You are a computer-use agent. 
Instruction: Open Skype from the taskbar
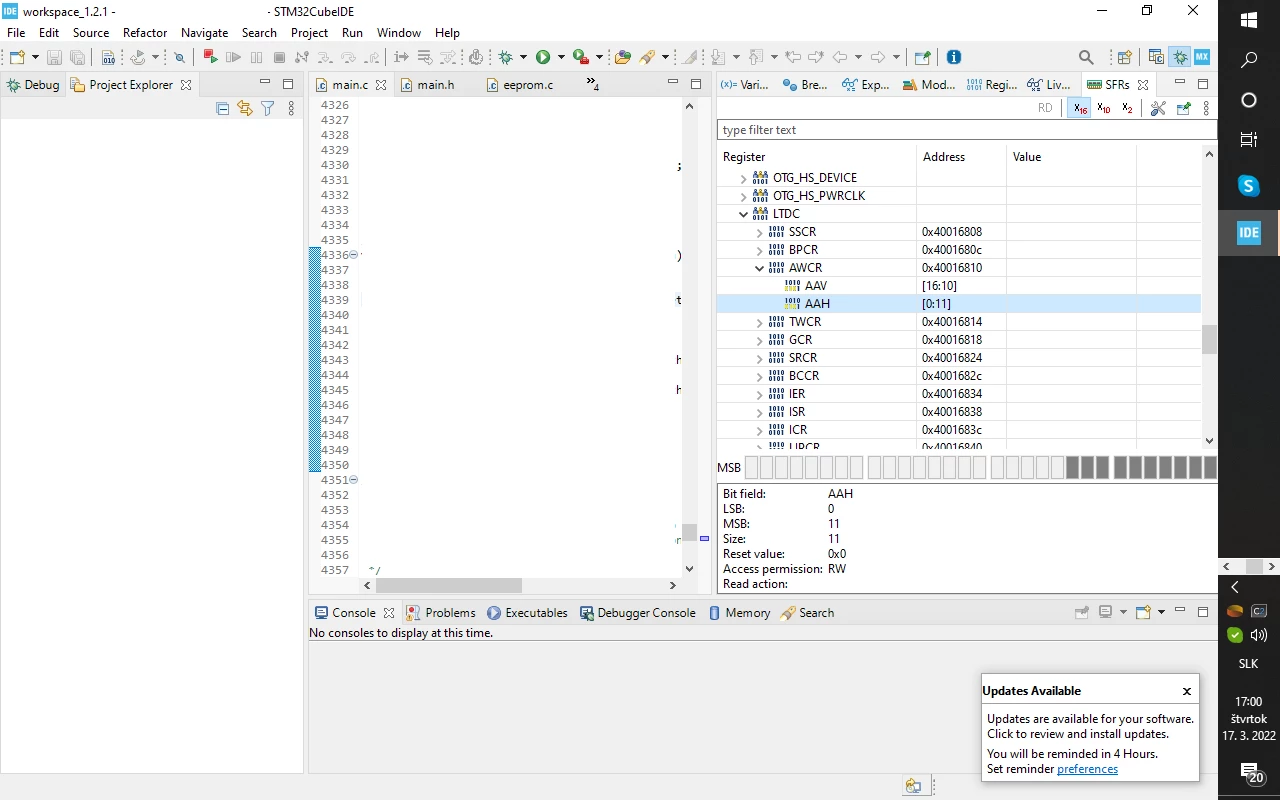tap(1249, 185)
